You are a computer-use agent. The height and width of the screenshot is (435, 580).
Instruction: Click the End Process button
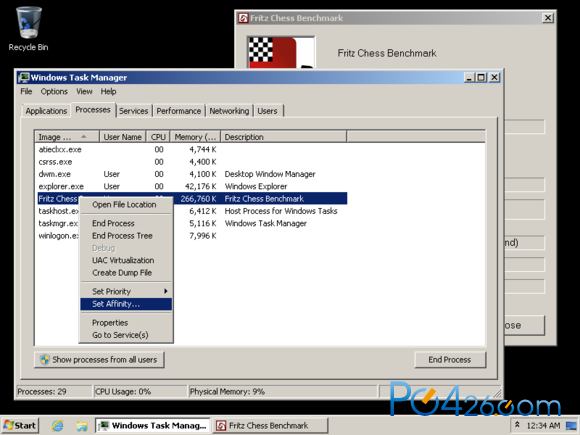pos(450,360)
